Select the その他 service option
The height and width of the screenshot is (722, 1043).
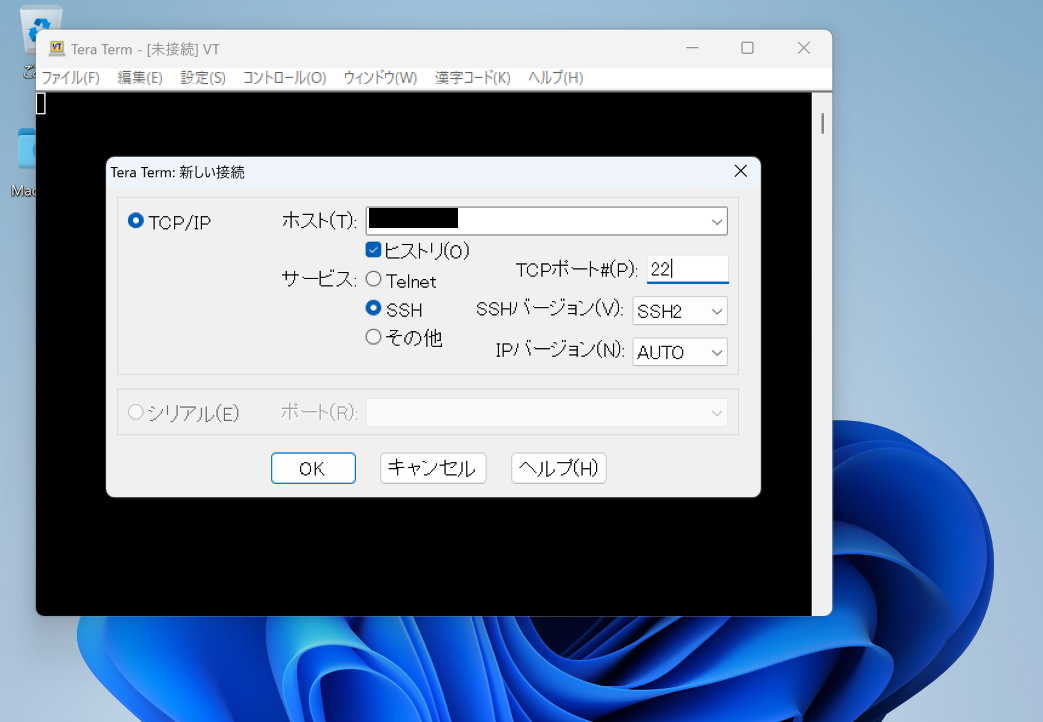click(374, 337)
